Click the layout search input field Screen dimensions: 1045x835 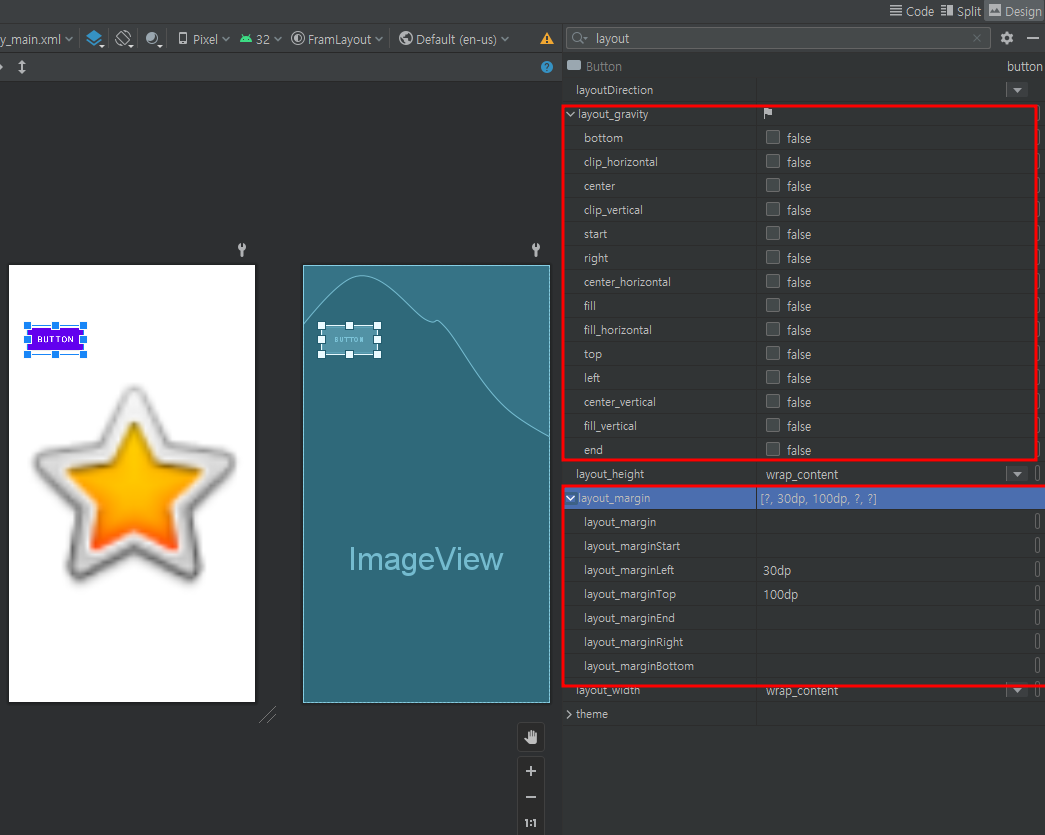780,38
